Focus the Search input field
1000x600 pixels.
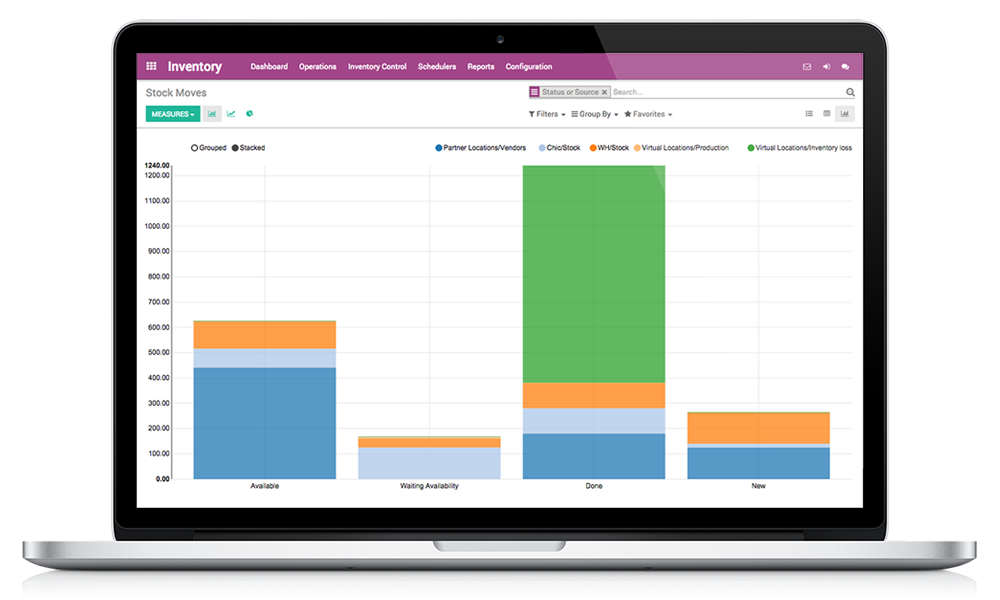click(x=727, y=92)
